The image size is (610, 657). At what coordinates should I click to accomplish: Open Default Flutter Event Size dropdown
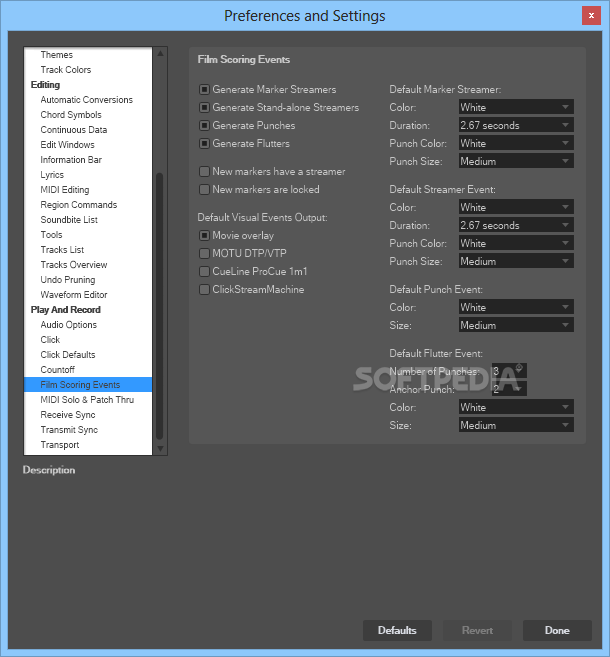(516, 425)
